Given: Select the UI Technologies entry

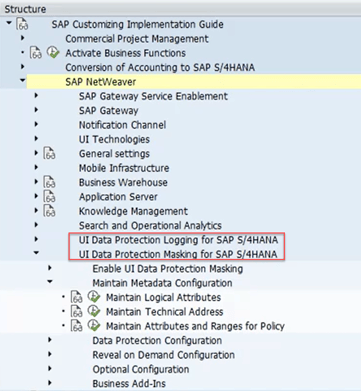Looking at the screenshot, I should (114, 139).
